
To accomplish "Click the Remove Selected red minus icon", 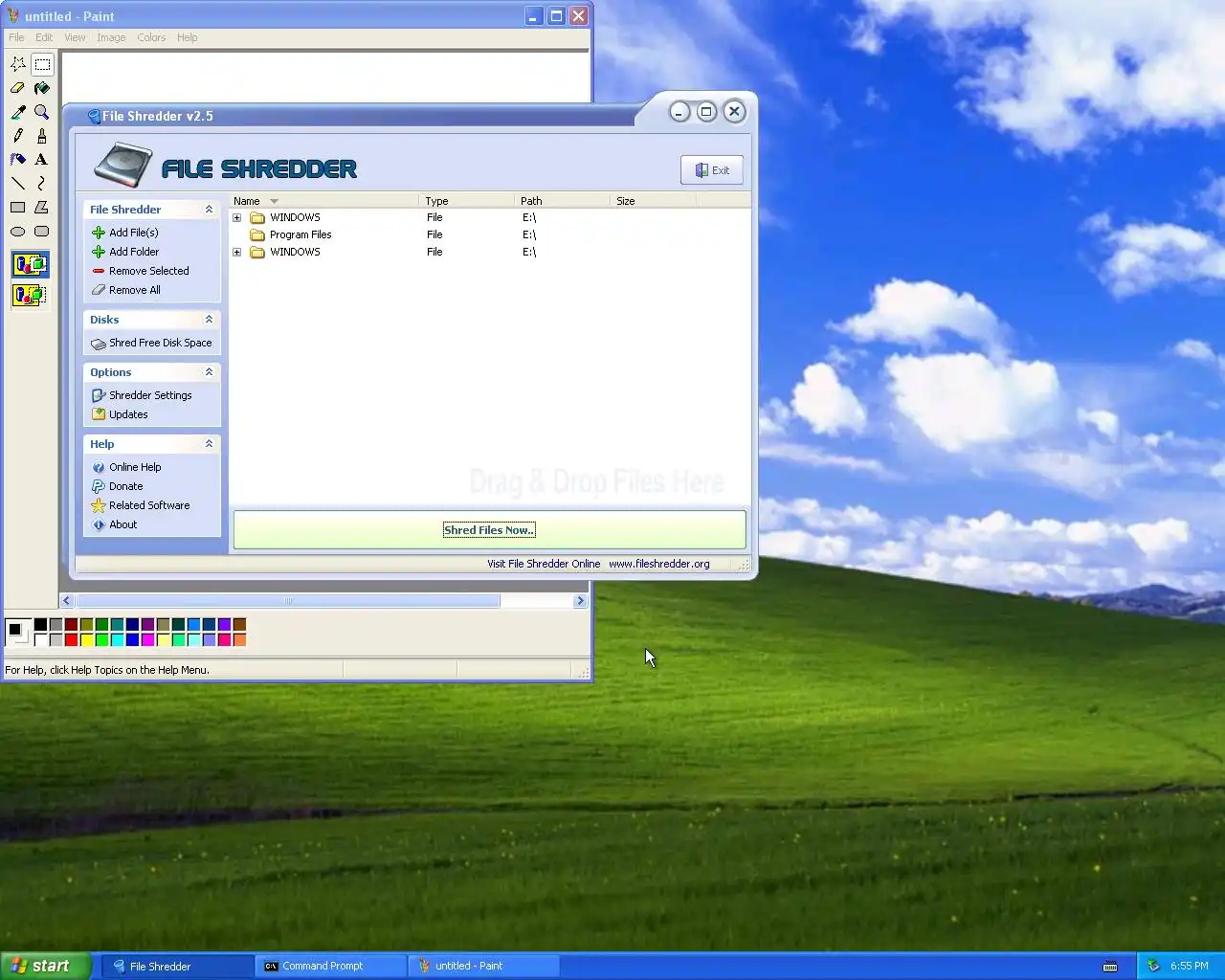I will coord(99,271).
